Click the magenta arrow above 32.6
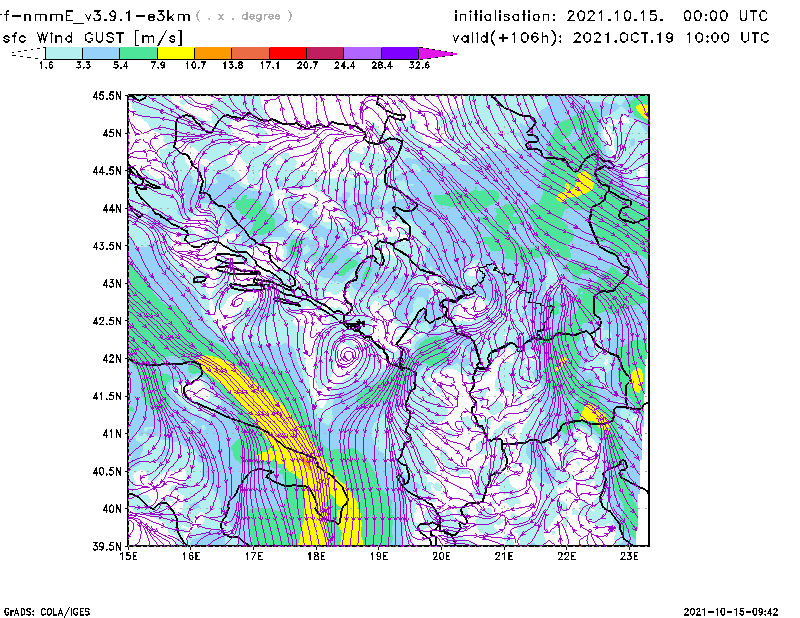800x618 pixels. click(437, 53)
